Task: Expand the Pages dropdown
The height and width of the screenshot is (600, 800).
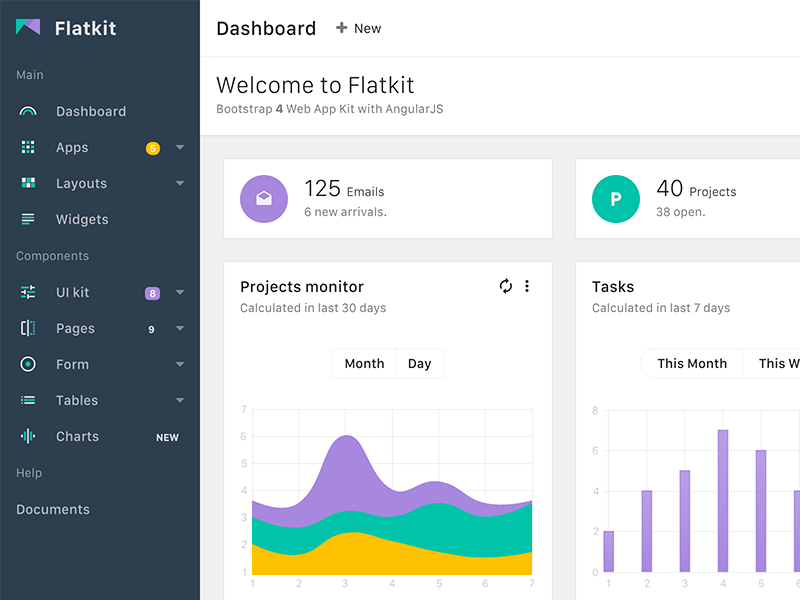Action: 179,328
